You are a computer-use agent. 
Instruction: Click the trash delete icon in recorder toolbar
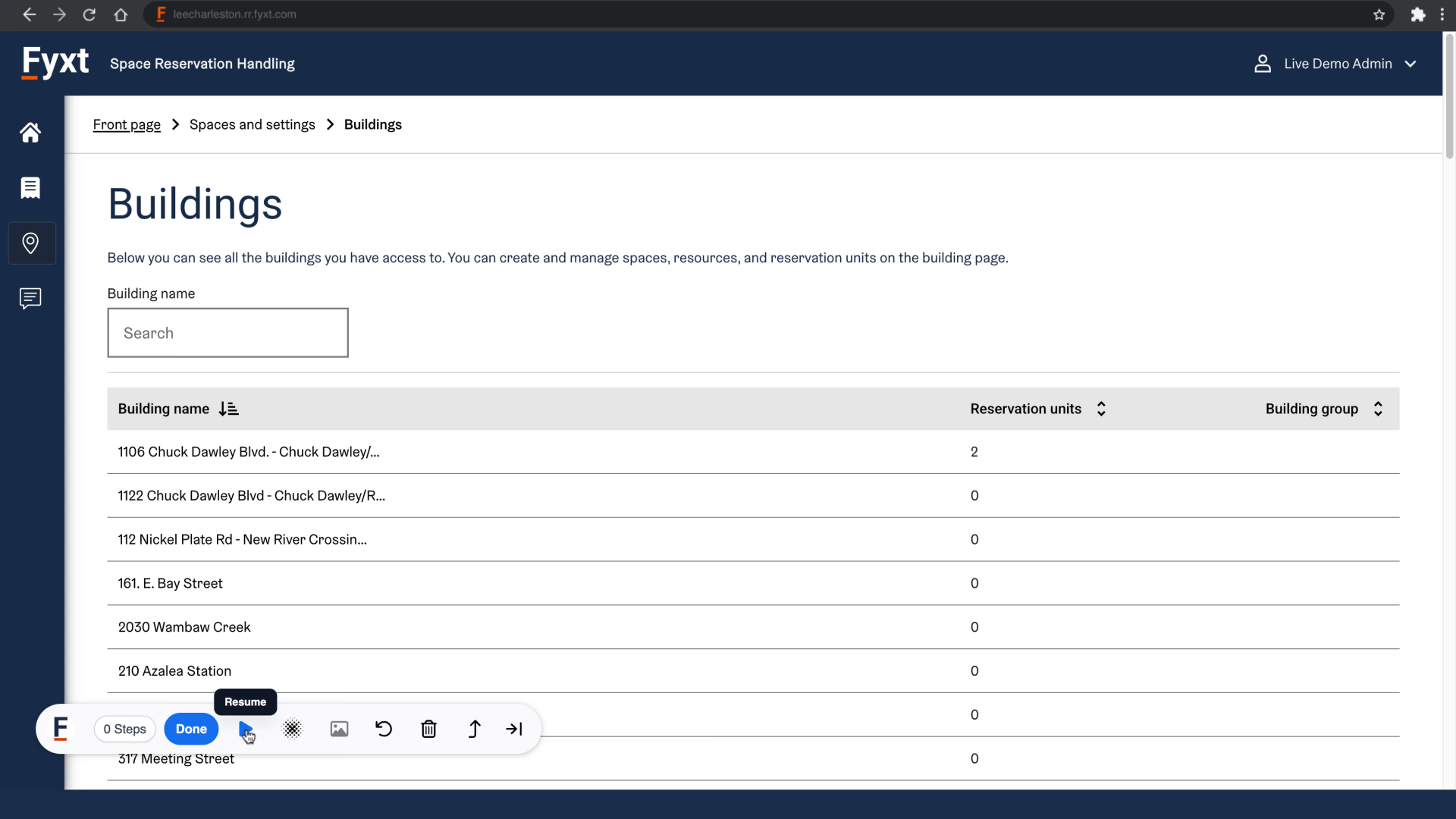click(x=428, y=729)
